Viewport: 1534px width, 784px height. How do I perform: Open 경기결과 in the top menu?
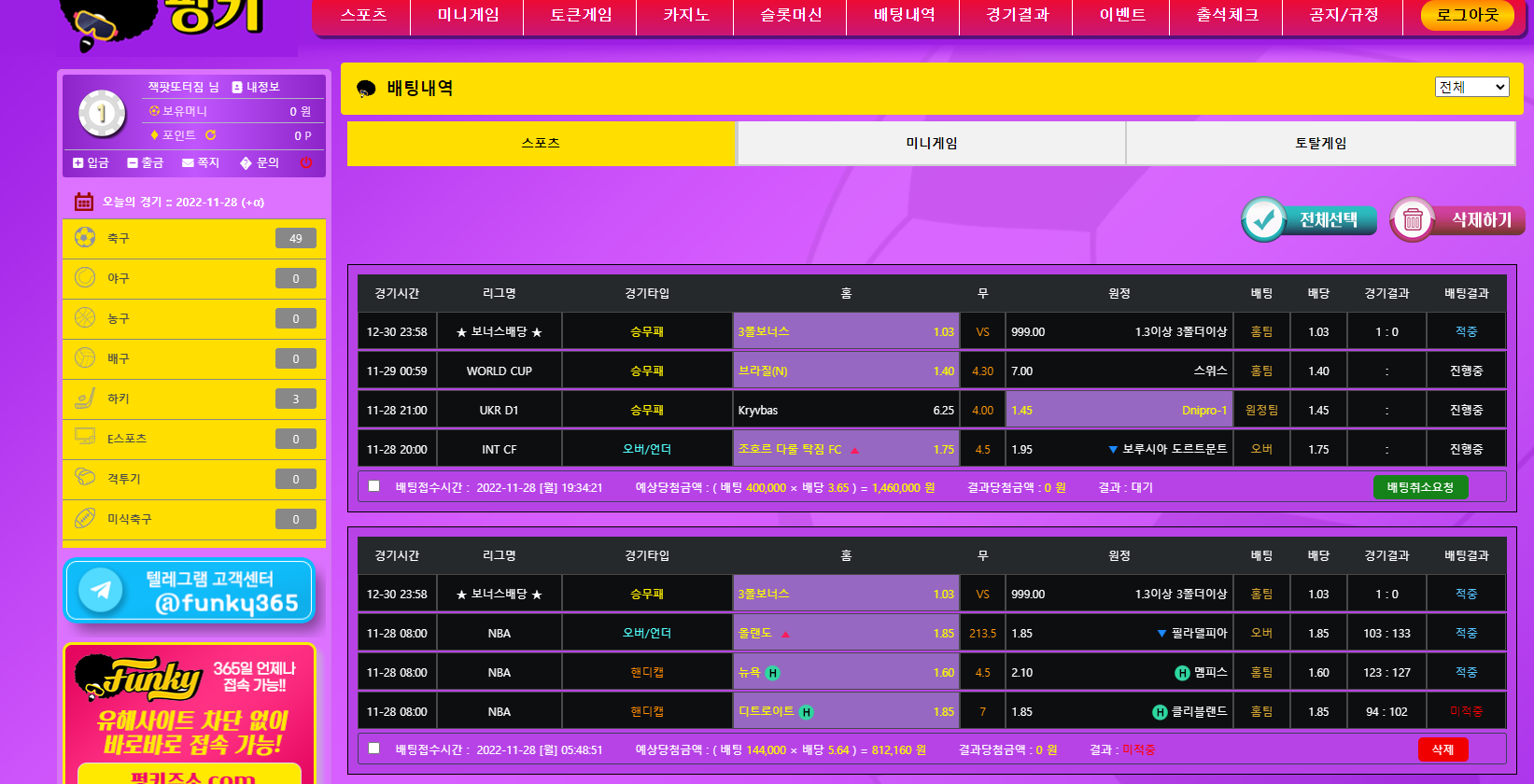coord(1018,15)
